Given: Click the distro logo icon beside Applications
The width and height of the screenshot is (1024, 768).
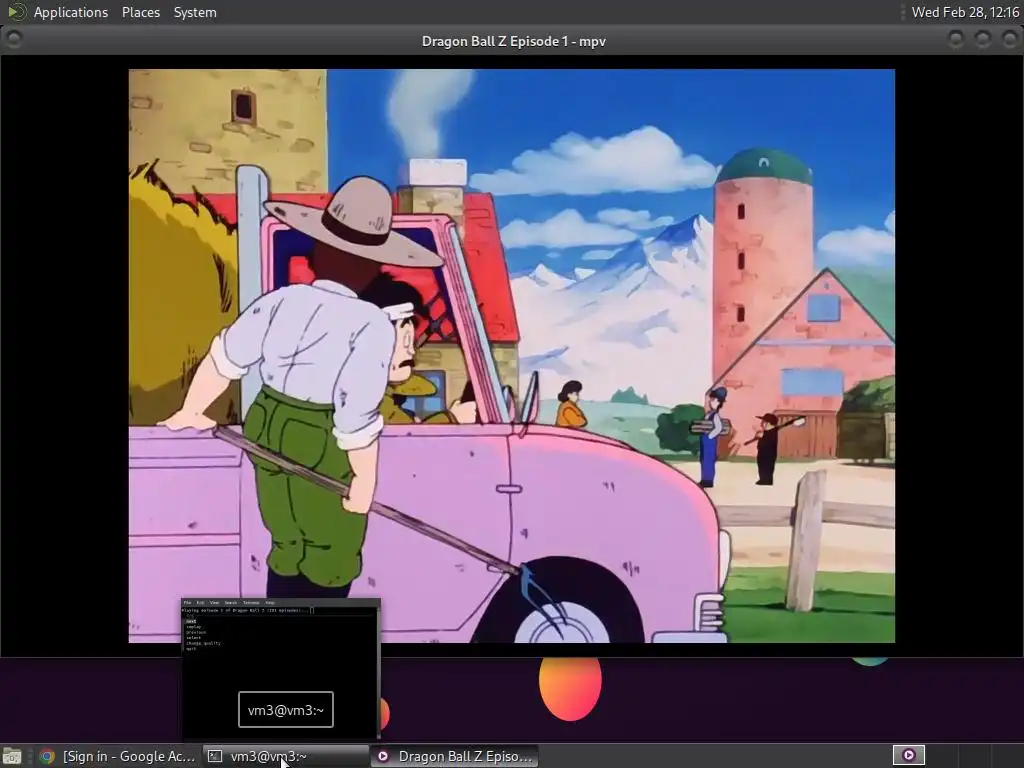Looking at the screenshot, I should 16,12.
